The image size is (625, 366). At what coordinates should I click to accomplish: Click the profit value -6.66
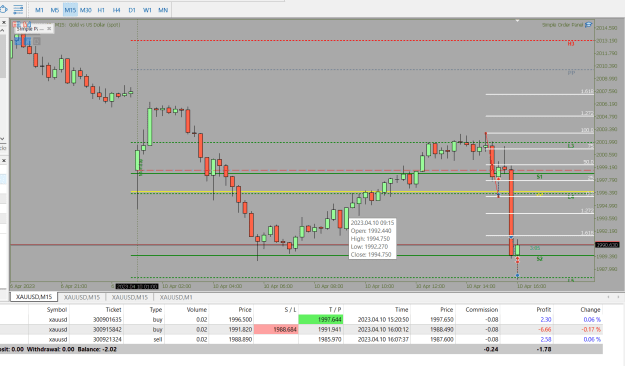(544, 329)
